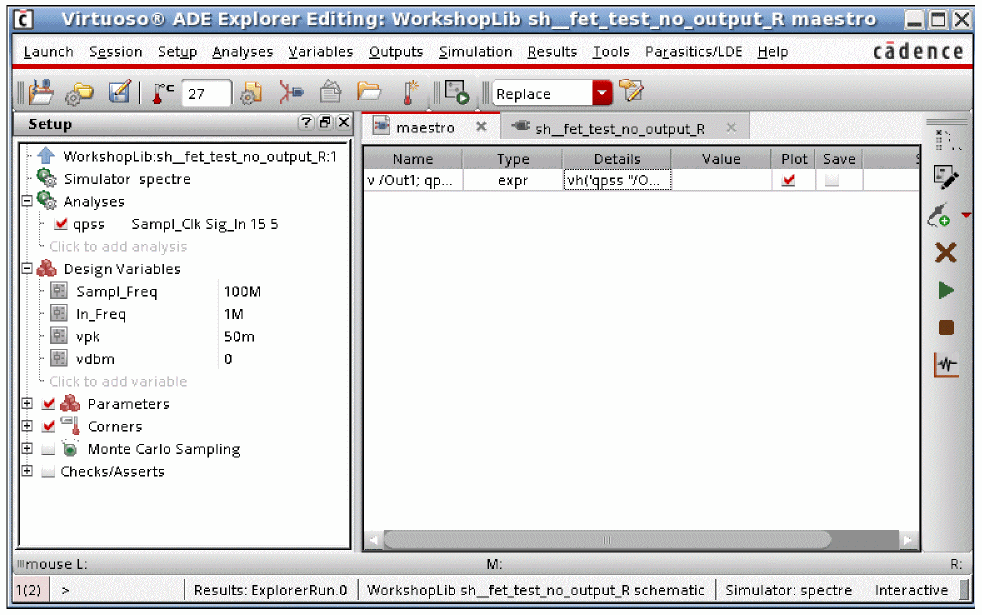982x615 pixels.
Task: Collapse the Analyses tree node
Action: (27, 201)
